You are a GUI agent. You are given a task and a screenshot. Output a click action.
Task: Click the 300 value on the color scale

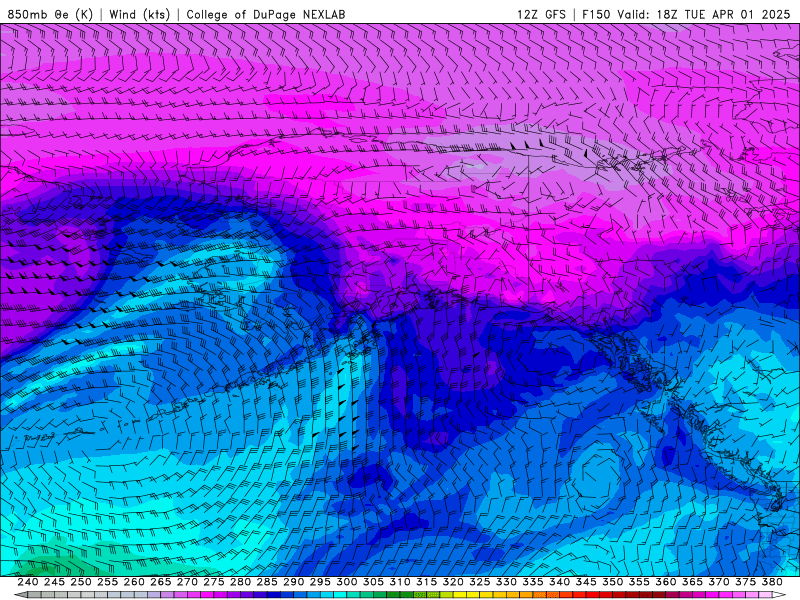(x=346, y=582)
